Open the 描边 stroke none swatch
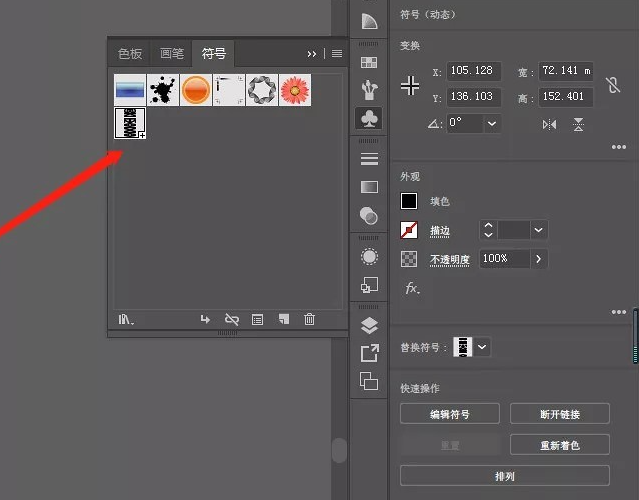639x500 pixels. 409,230
